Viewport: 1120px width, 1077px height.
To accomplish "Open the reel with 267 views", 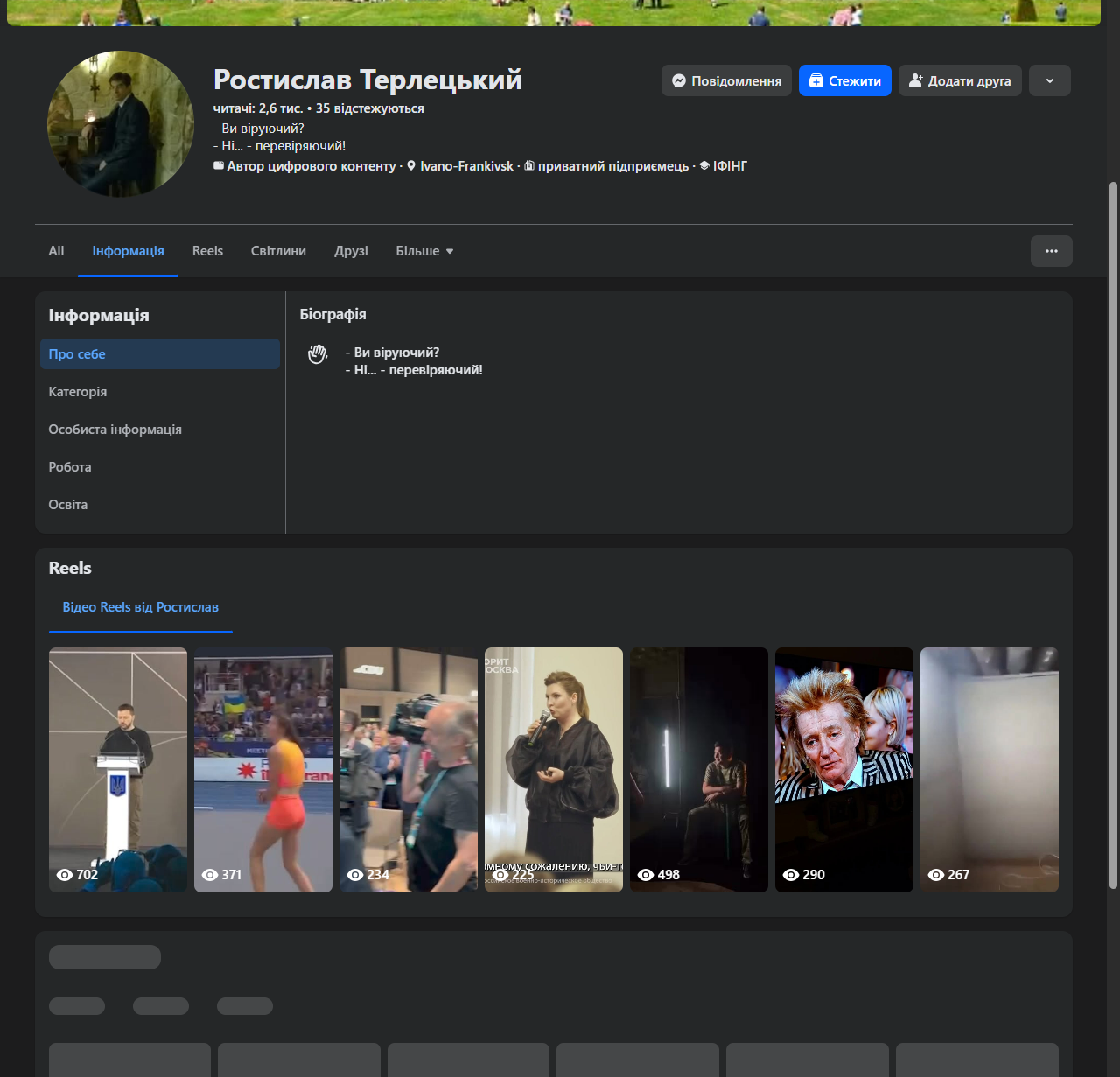I will click(990, 770).
